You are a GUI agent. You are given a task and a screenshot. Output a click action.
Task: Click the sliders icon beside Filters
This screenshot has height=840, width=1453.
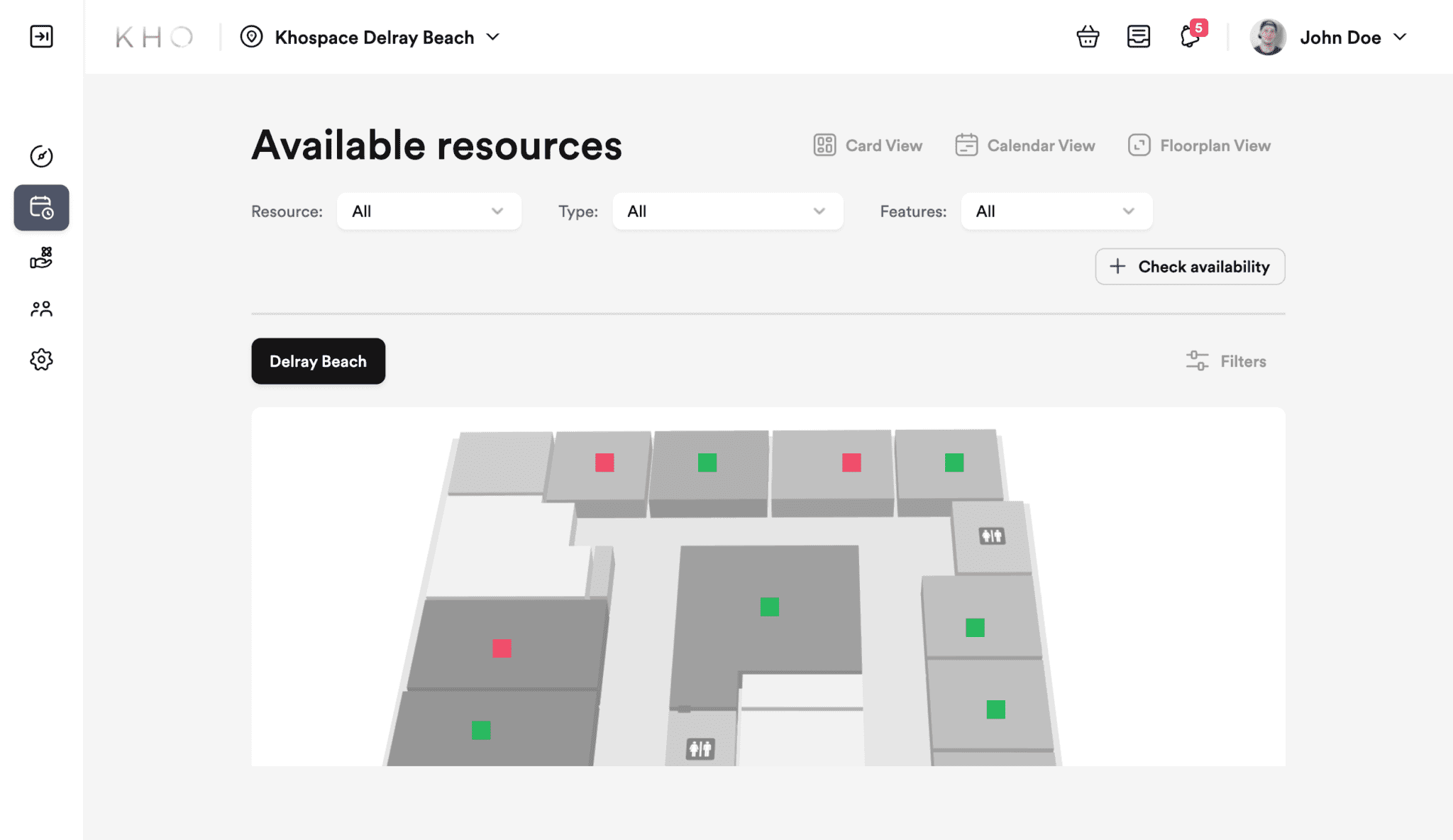point(1197,360)
